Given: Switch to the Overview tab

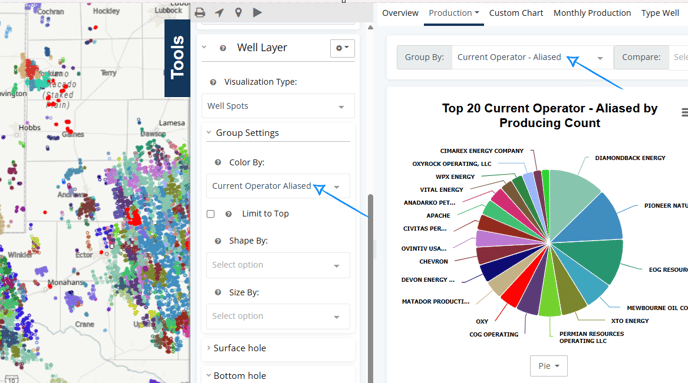Looking at the screenshot, I should pyautogui.click(x=400, y=13).
